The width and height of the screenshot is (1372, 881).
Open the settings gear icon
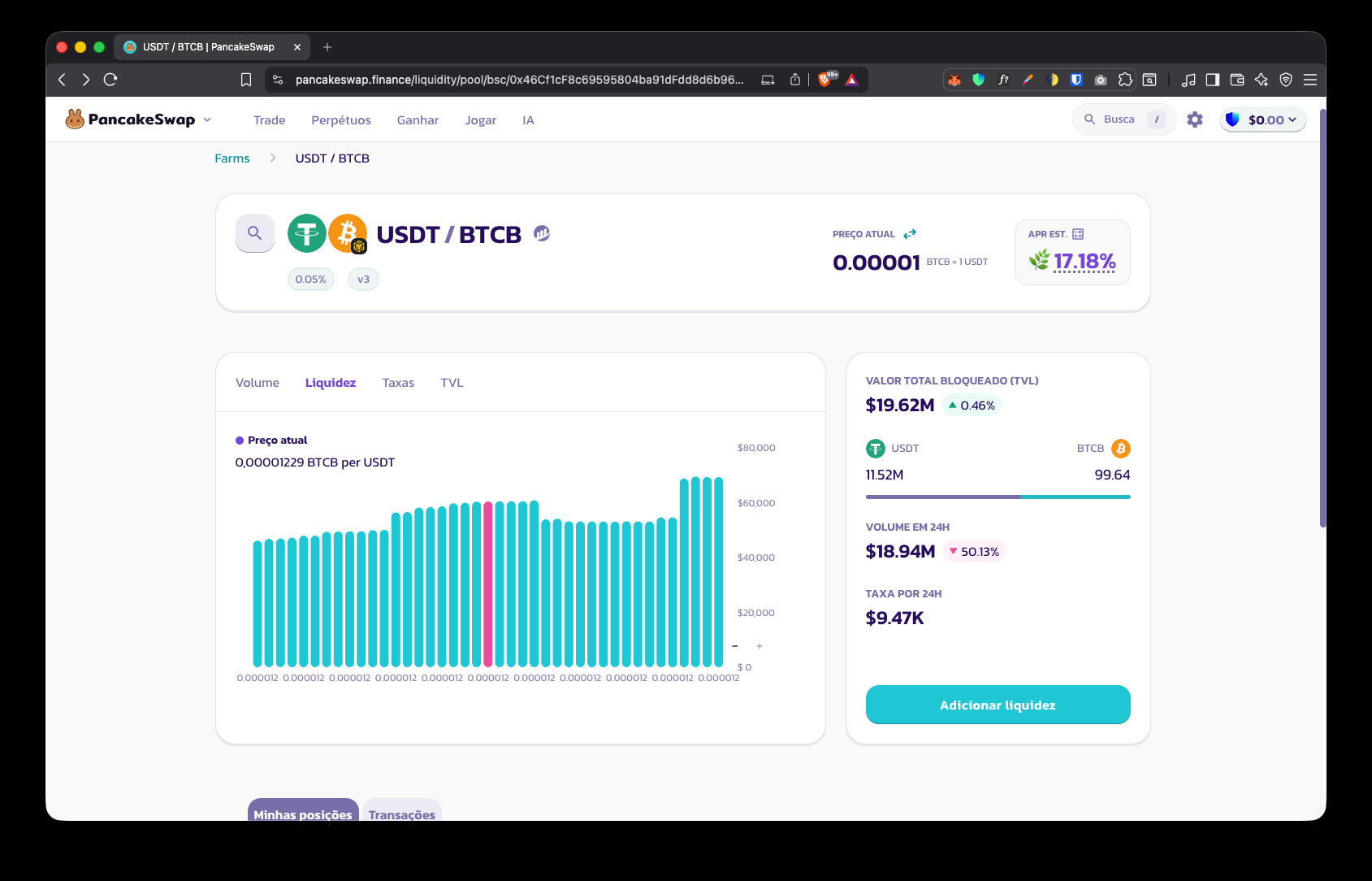coord(1195,119)
